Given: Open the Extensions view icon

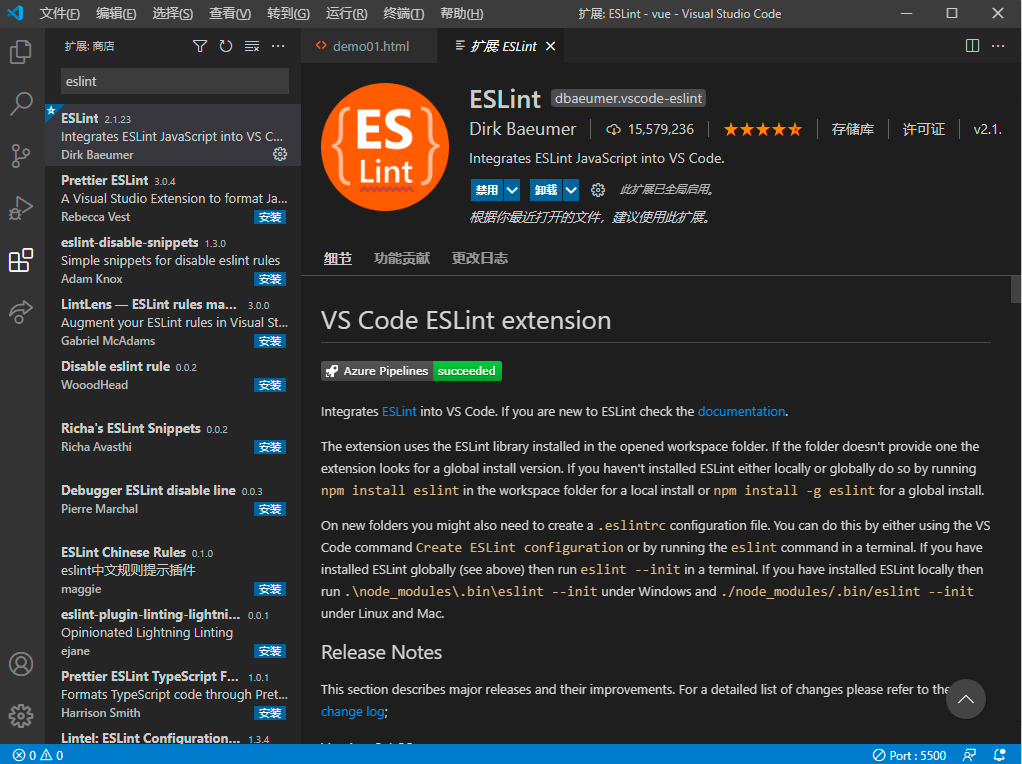Looking at the screenshot, I should (x=21, y=260).
